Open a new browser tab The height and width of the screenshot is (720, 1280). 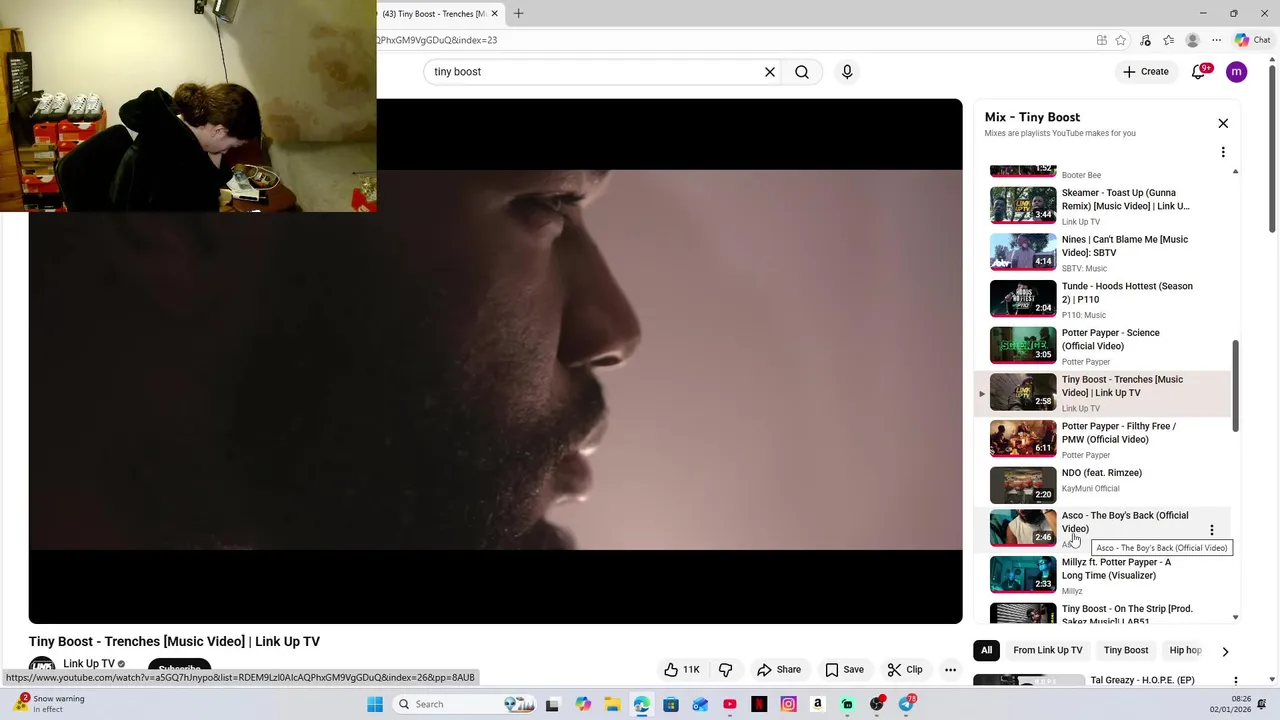click(x=518, y=14)
